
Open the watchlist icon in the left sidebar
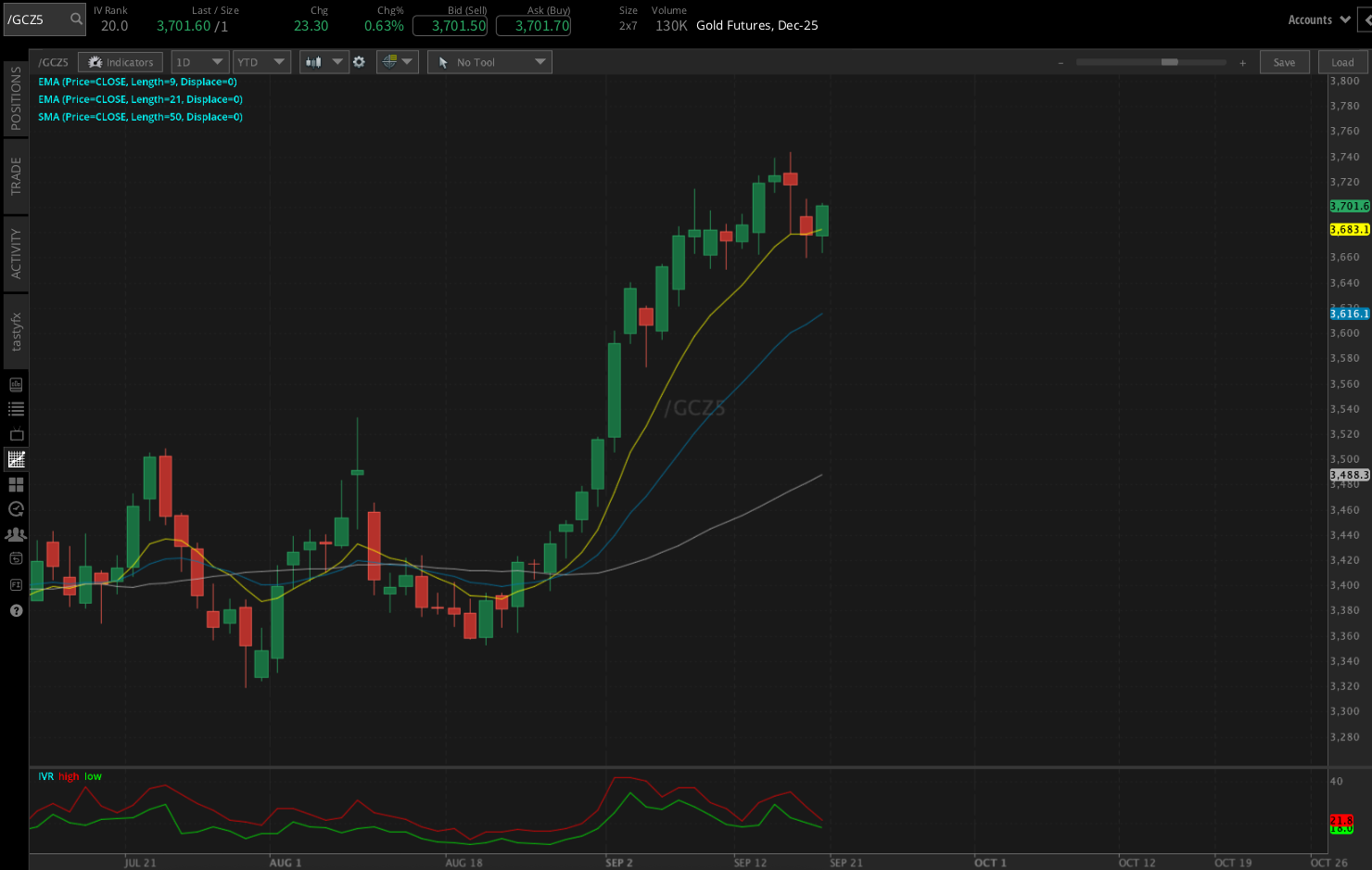[15, 408]
